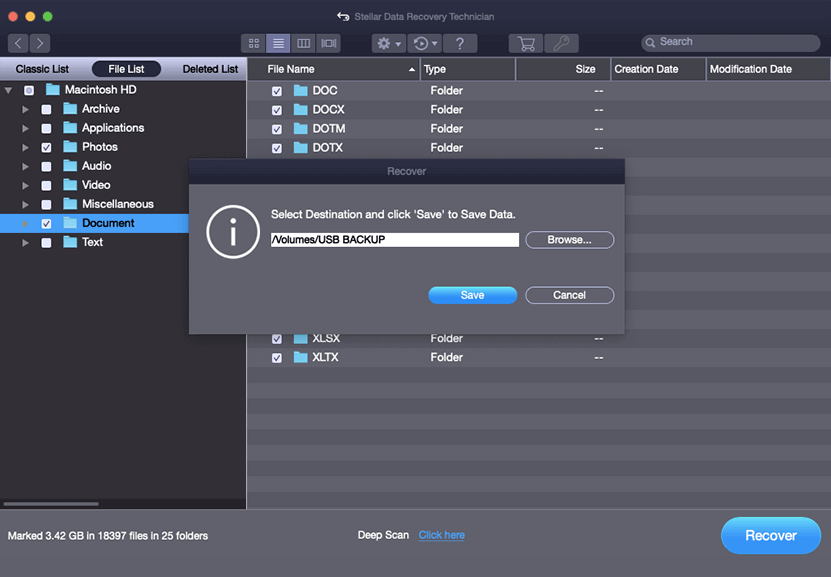This screenshot has height=577, width=831.
Task: Click the Search field
Action: click(731, 42)
